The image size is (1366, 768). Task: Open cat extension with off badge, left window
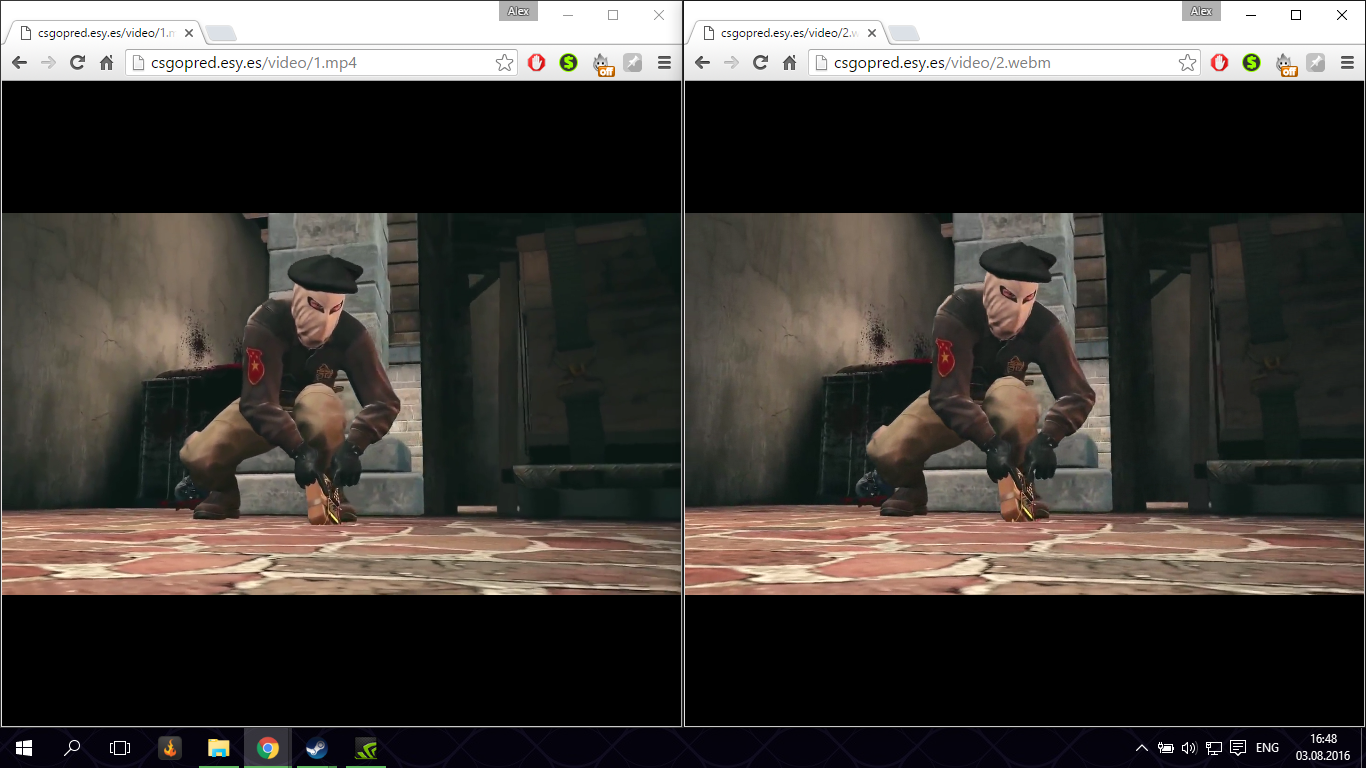[x=602, y=64]
